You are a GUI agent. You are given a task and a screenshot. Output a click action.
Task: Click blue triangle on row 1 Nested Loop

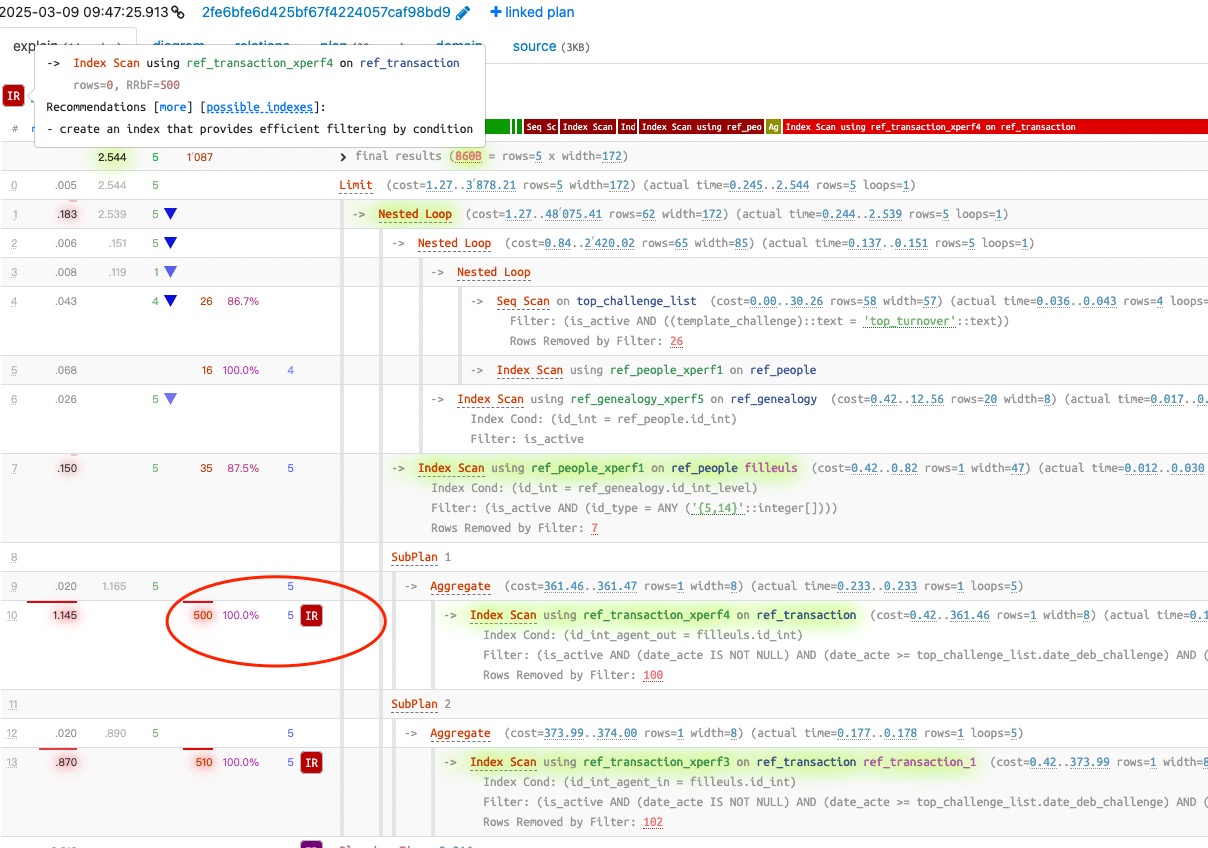(x=170, y=214)
